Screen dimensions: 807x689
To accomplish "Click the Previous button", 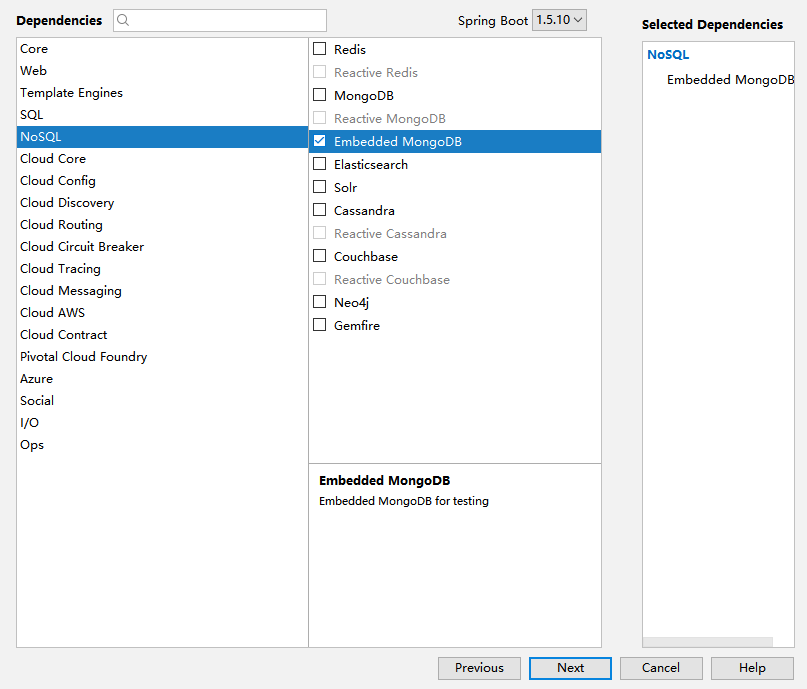I will (x=479, y=668).
